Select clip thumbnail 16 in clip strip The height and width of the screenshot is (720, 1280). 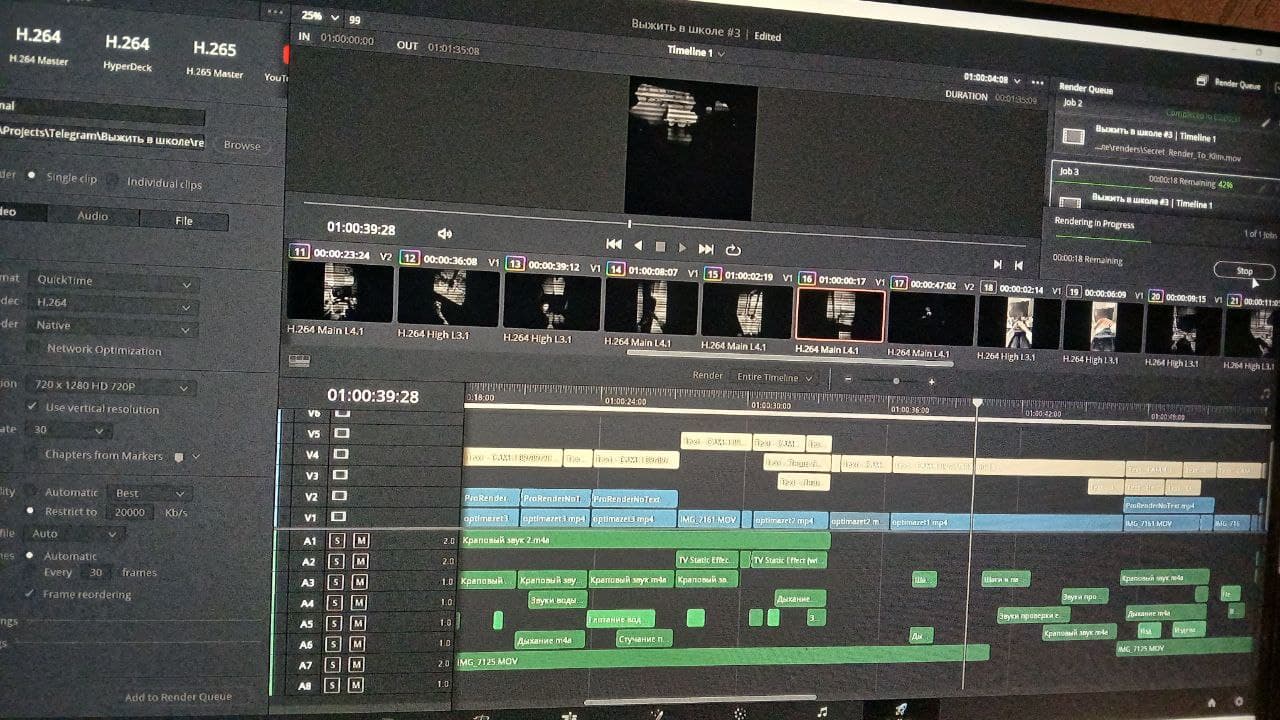(840, 314)
